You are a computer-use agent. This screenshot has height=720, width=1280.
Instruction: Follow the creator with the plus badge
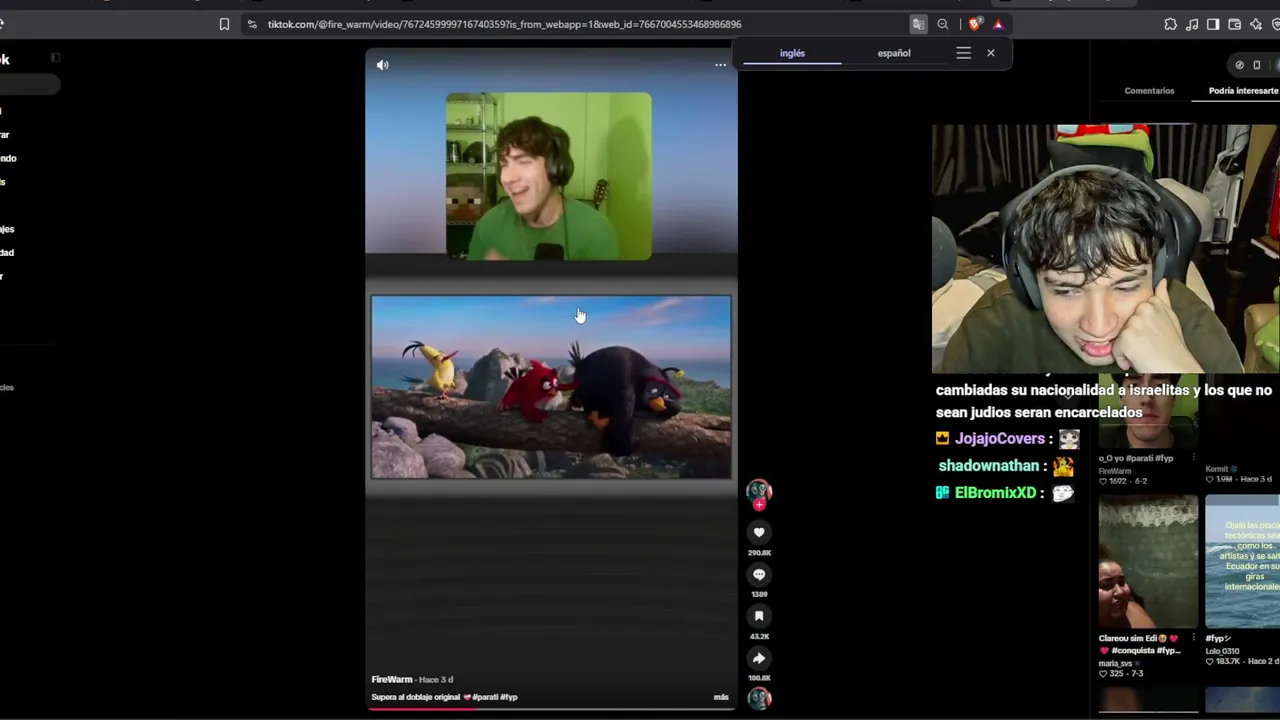[759, 505]
